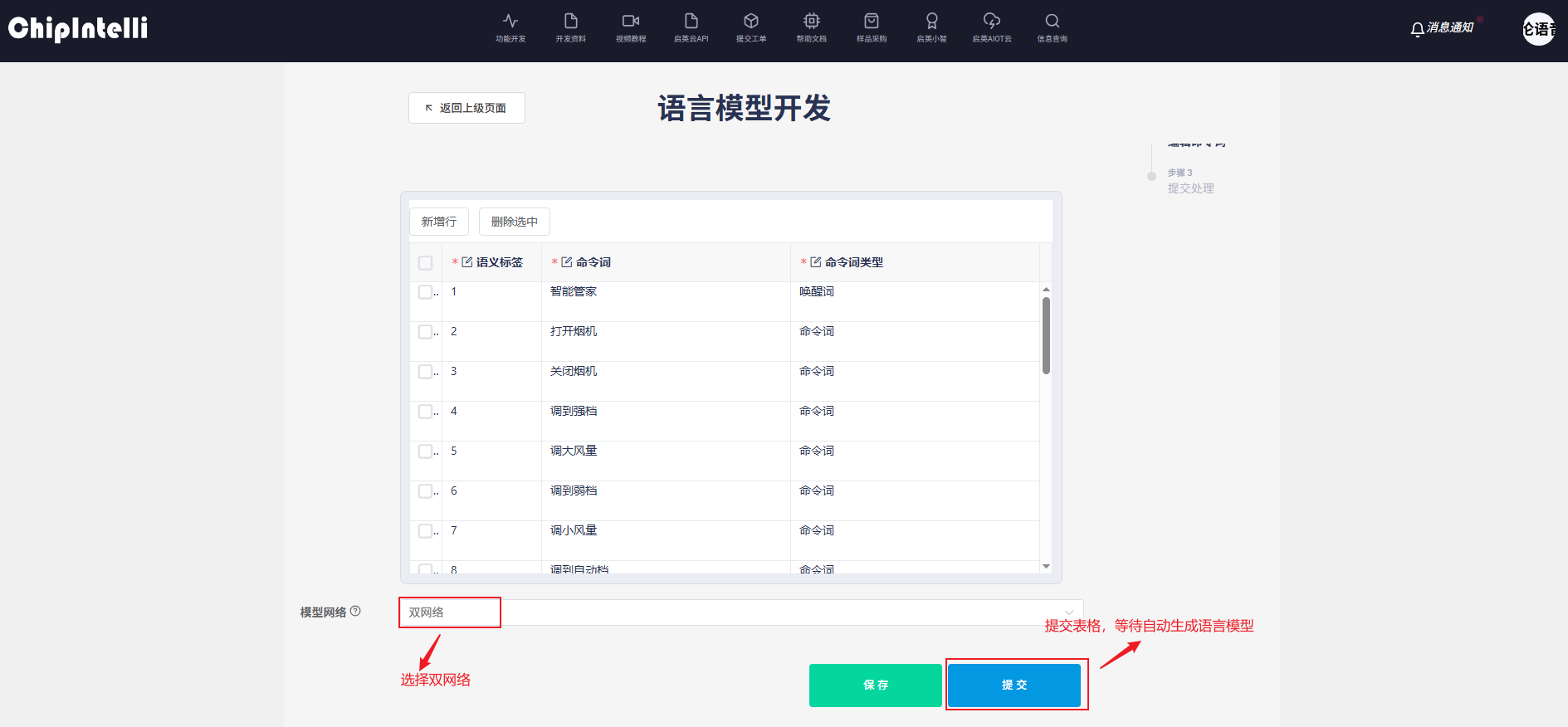Expand the 模型网络 dropdown arrow
This screenshot has width=1568, height=727.
pyautogui.click(x=1068, y=612)
